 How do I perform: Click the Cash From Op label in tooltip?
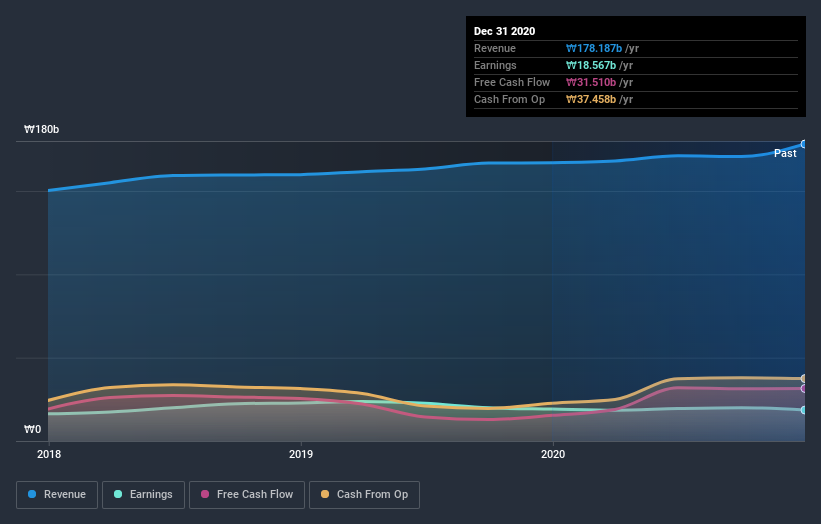point(509,99)
